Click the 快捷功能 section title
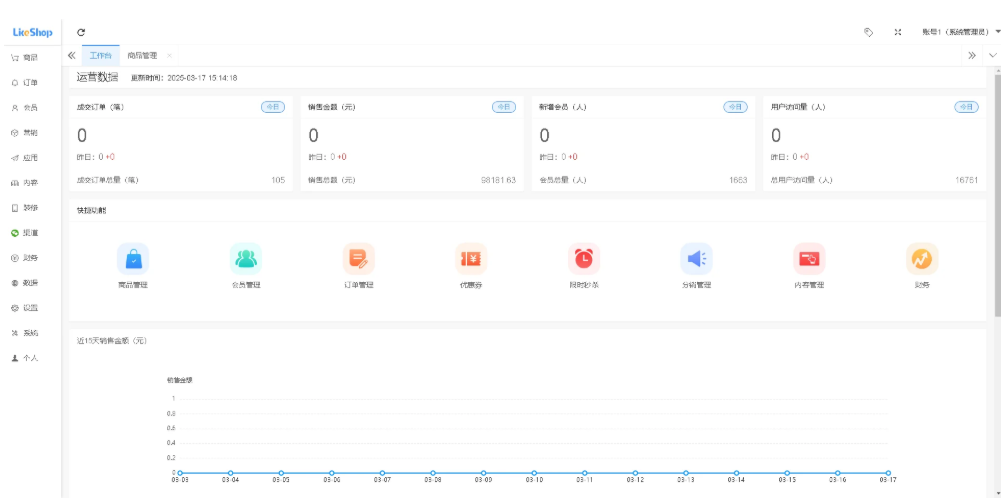1001x500 pixels. coord(92,211)
